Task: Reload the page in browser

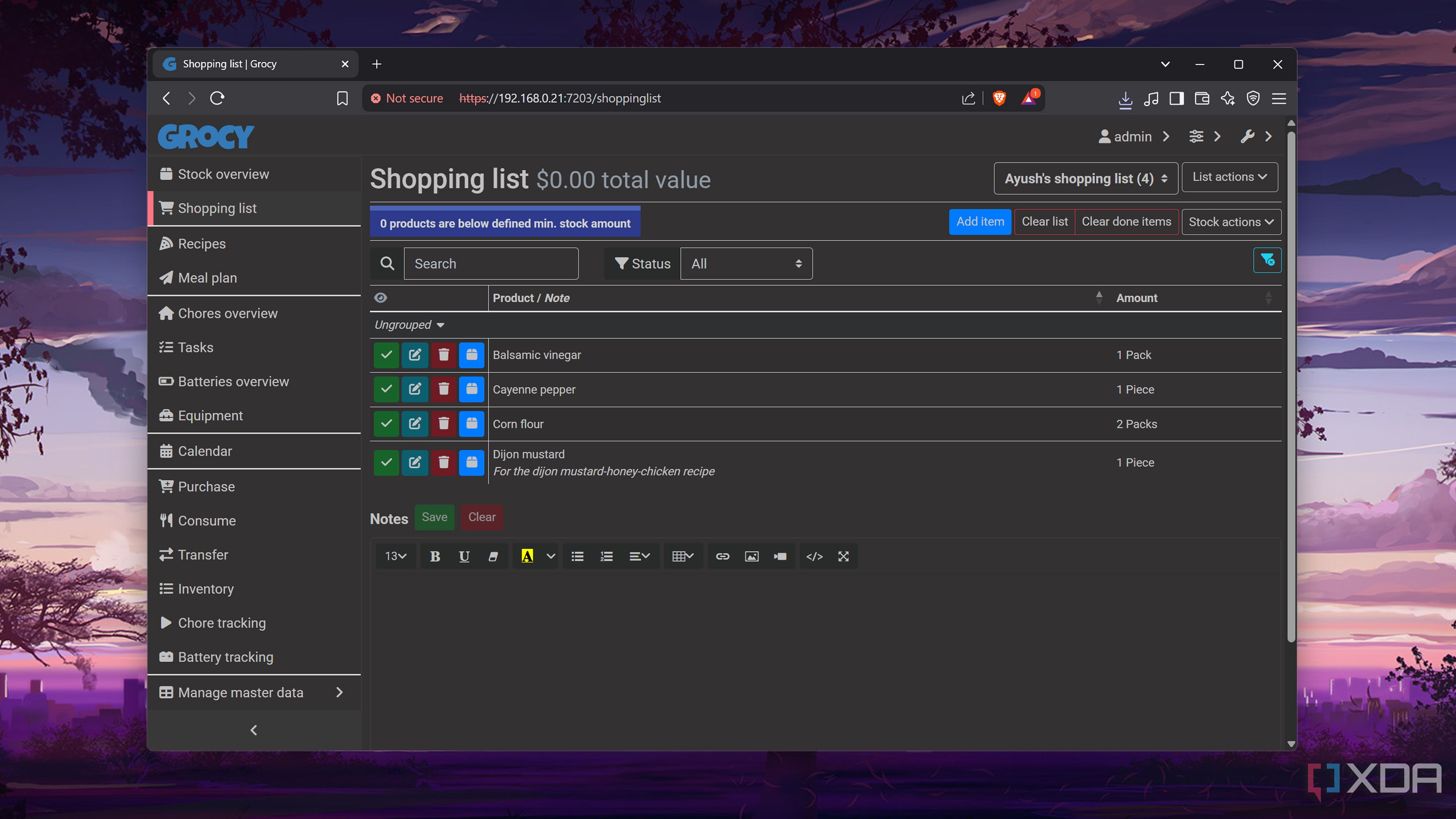Action: (x=218, y=98)
